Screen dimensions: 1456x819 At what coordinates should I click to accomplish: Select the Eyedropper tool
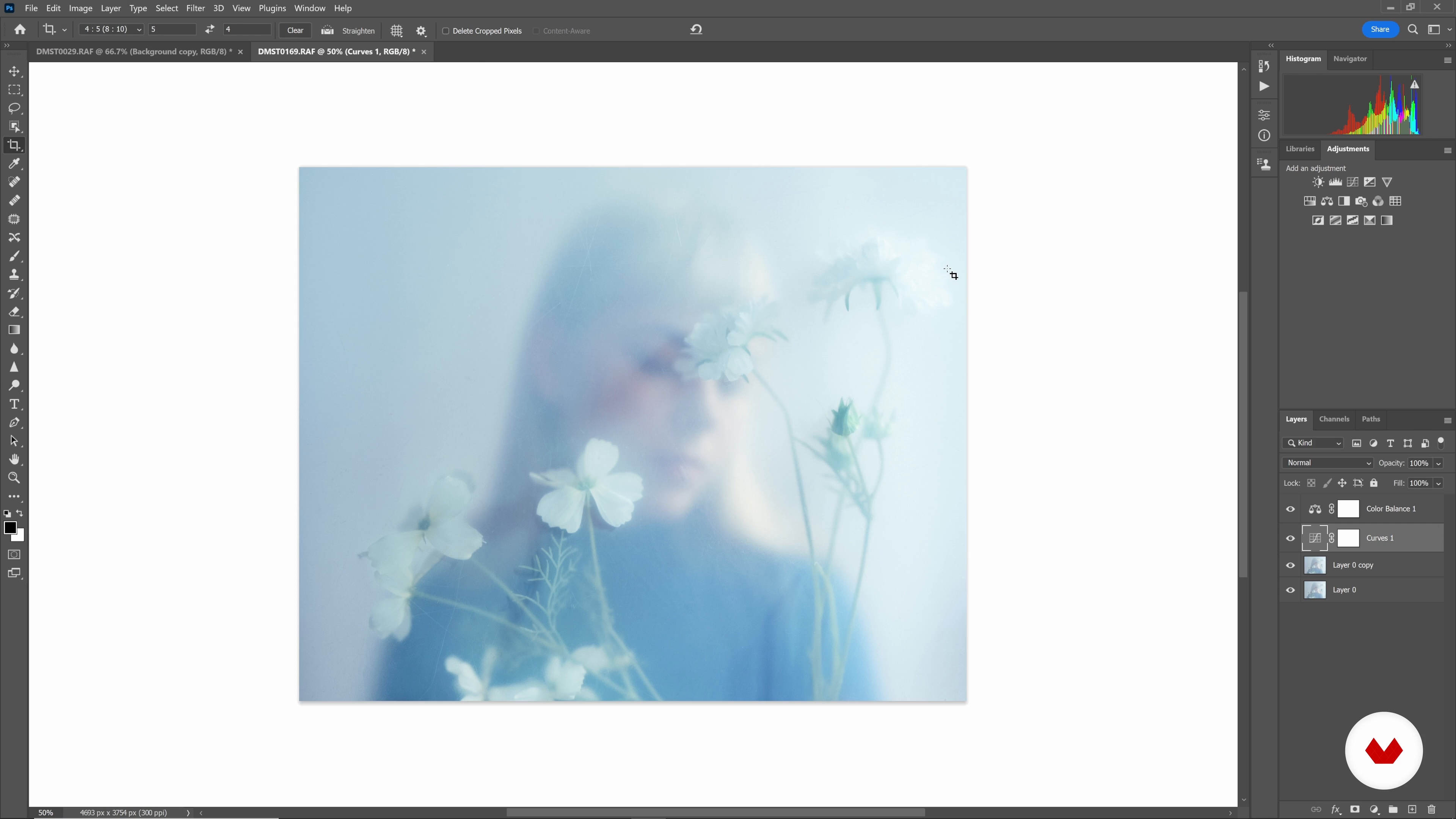click(14, 163)
